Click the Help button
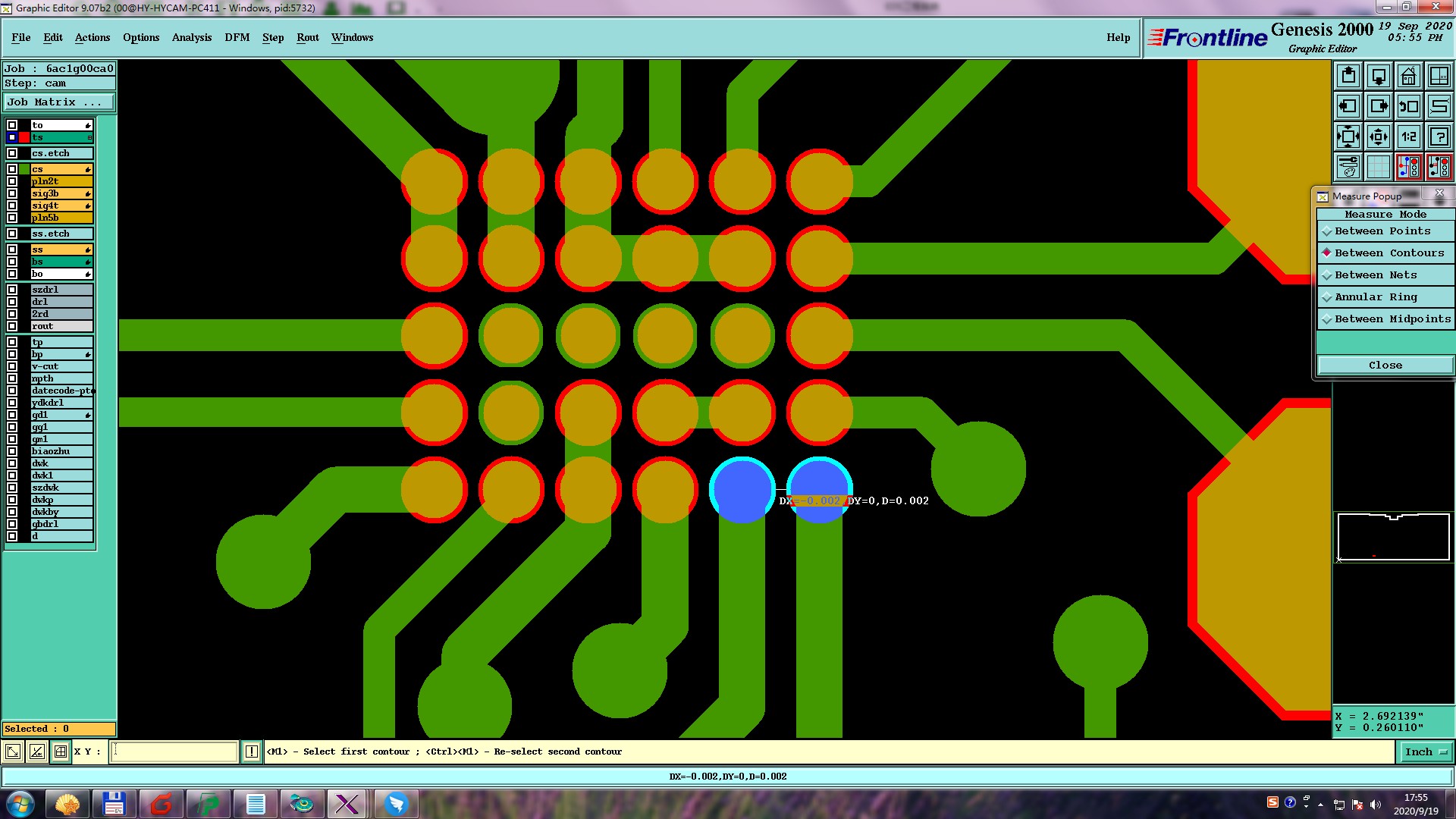 point(1118,37)
